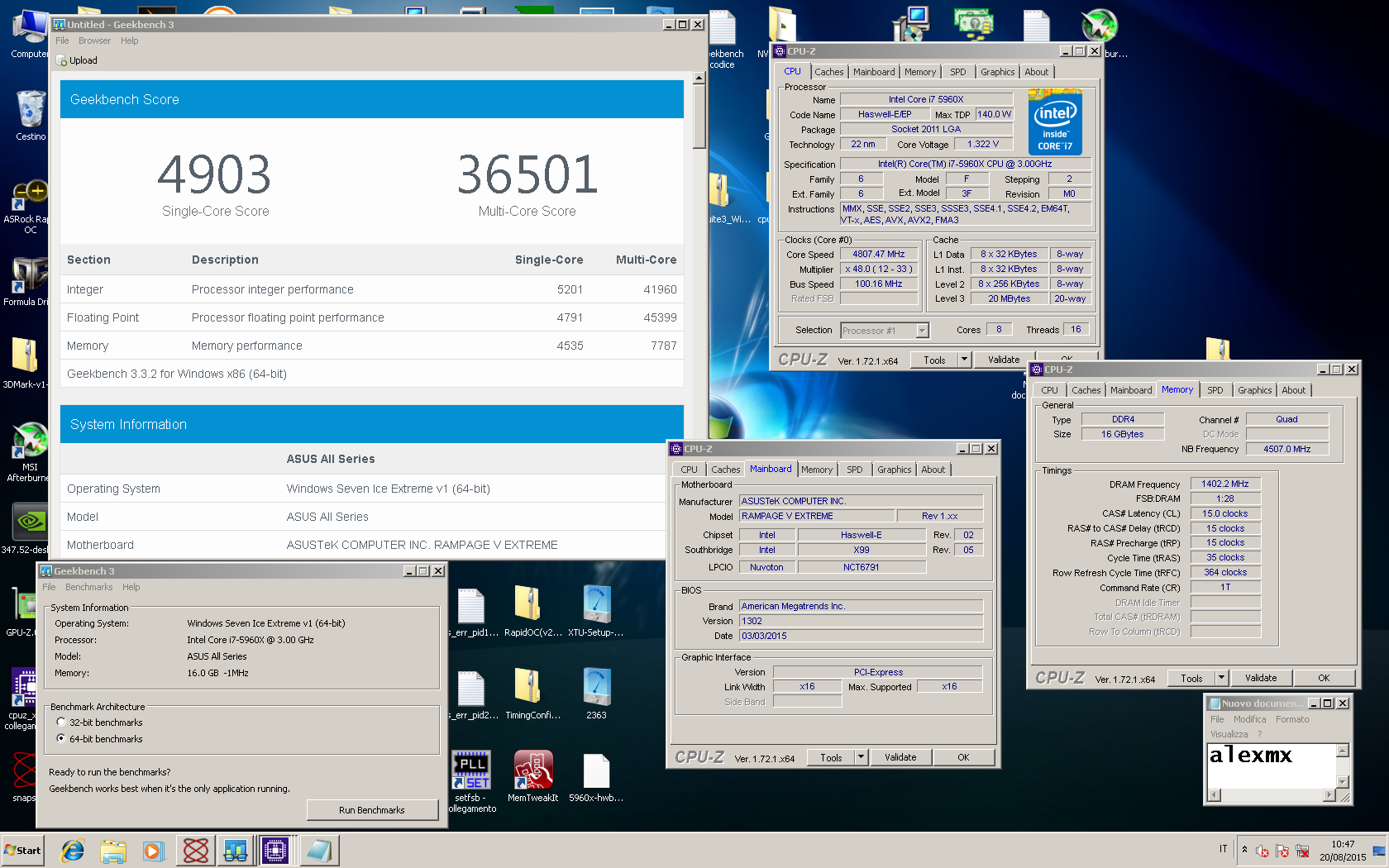Click Validate in the CPU-Z Memory window
This screenshot has width=1389, height=868.
click(x=1261, y=678)
